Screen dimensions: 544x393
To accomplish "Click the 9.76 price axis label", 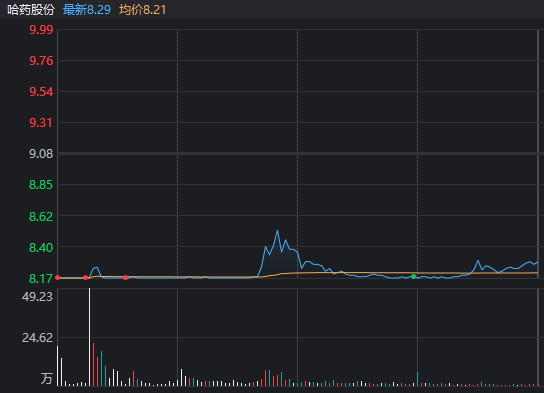I will pyautogui.click(x=41, y=61).
